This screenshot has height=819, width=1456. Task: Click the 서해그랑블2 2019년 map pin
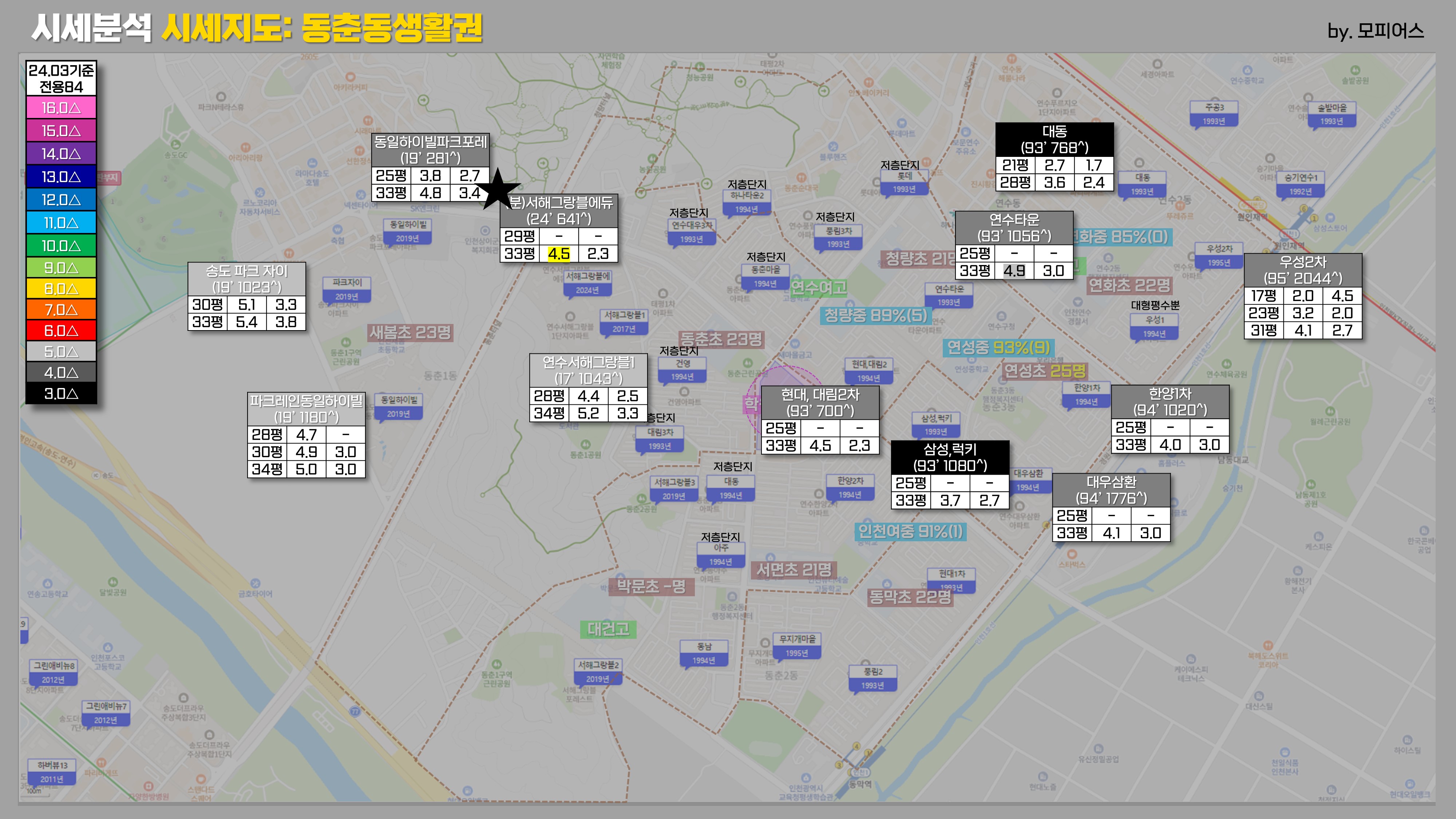pyautogui.click(x=598, y=672)
